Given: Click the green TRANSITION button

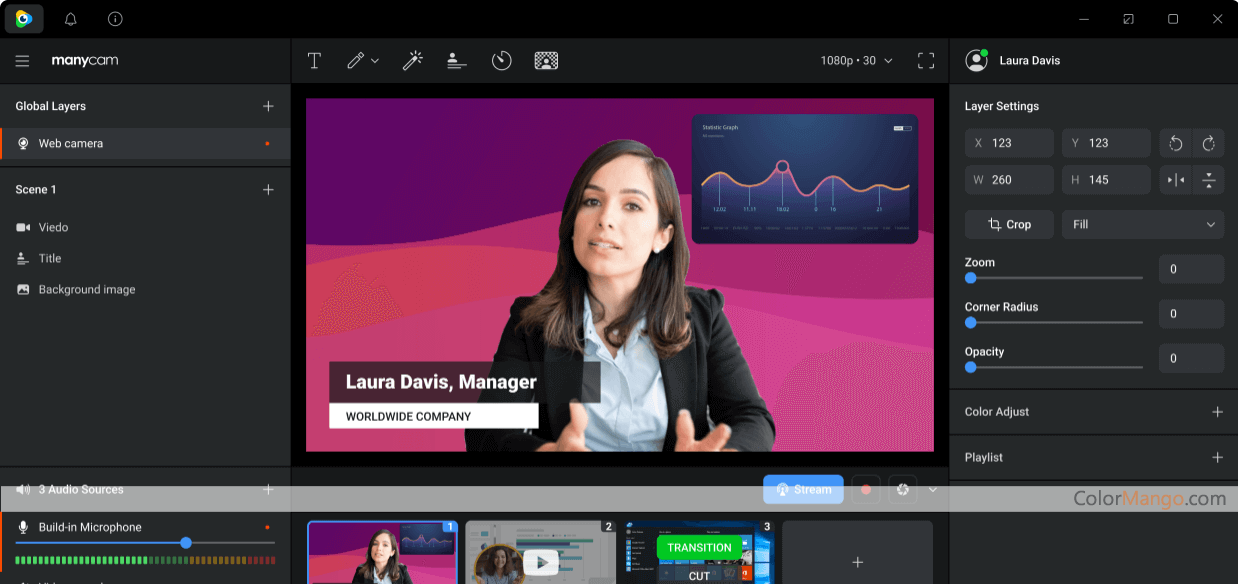Looking at the screenshot, I should click(699, 547).
